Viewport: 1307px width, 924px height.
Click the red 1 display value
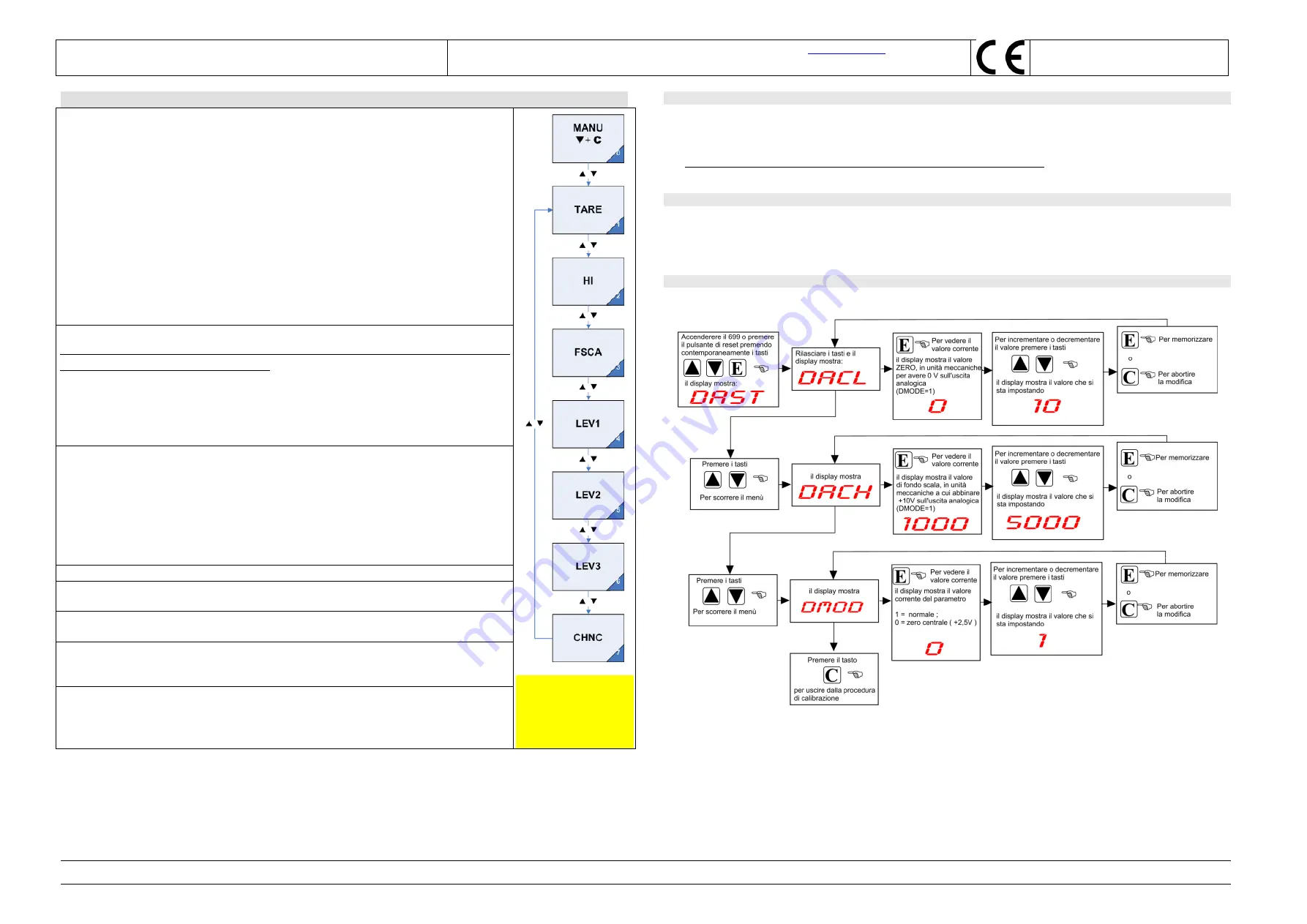click(x=1043, y=641)
